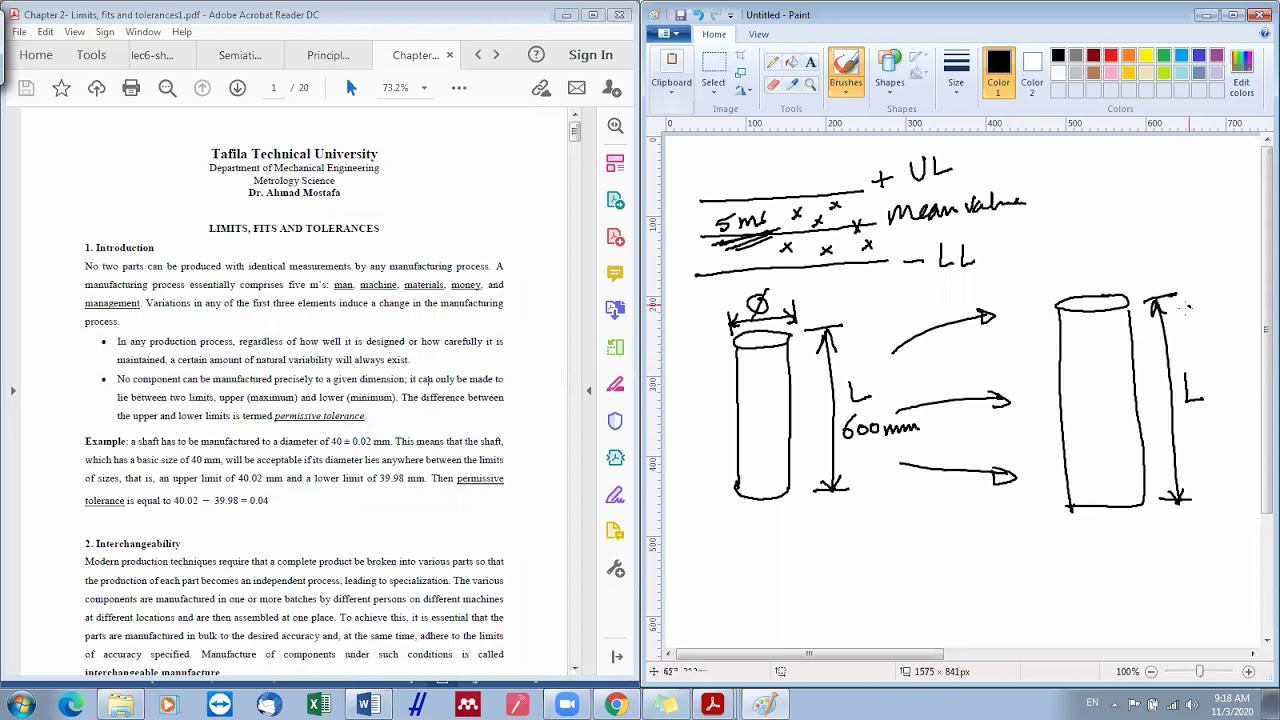Click Paint's Save icon in quick access toolbar

pyautogui.click(x=681, y=15)
